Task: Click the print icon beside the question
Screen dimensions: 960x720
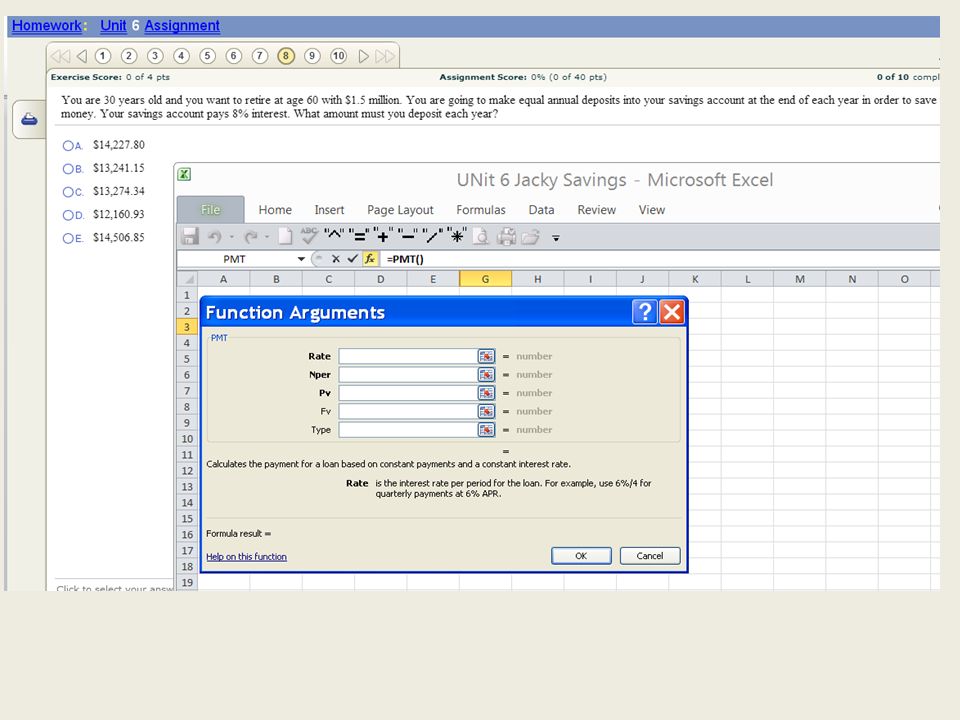Action: [29, 119]
